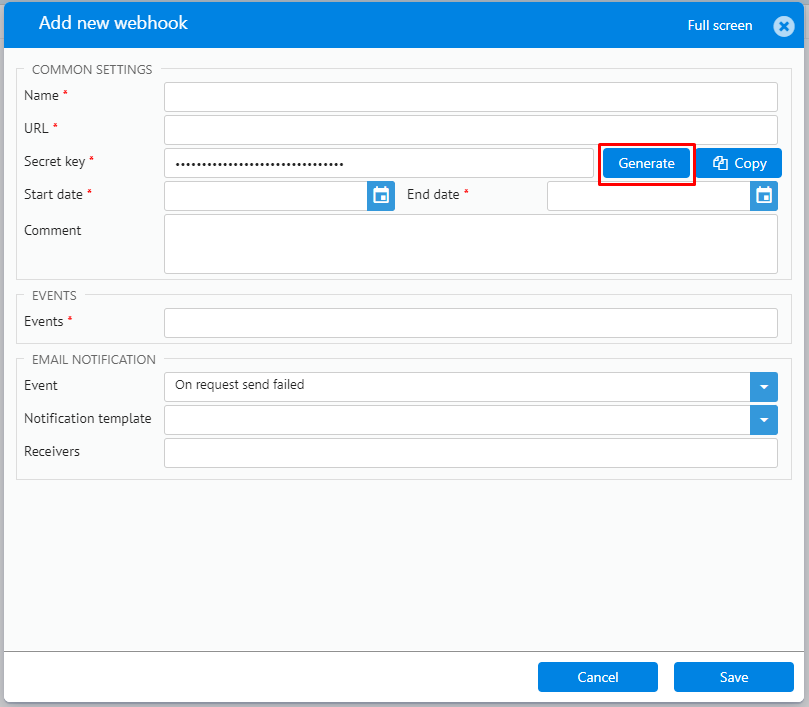Image resolution: width=809 pixels, height=707 pixels.
Task: Click the 'Events' field label
Action: click(43, 321)
